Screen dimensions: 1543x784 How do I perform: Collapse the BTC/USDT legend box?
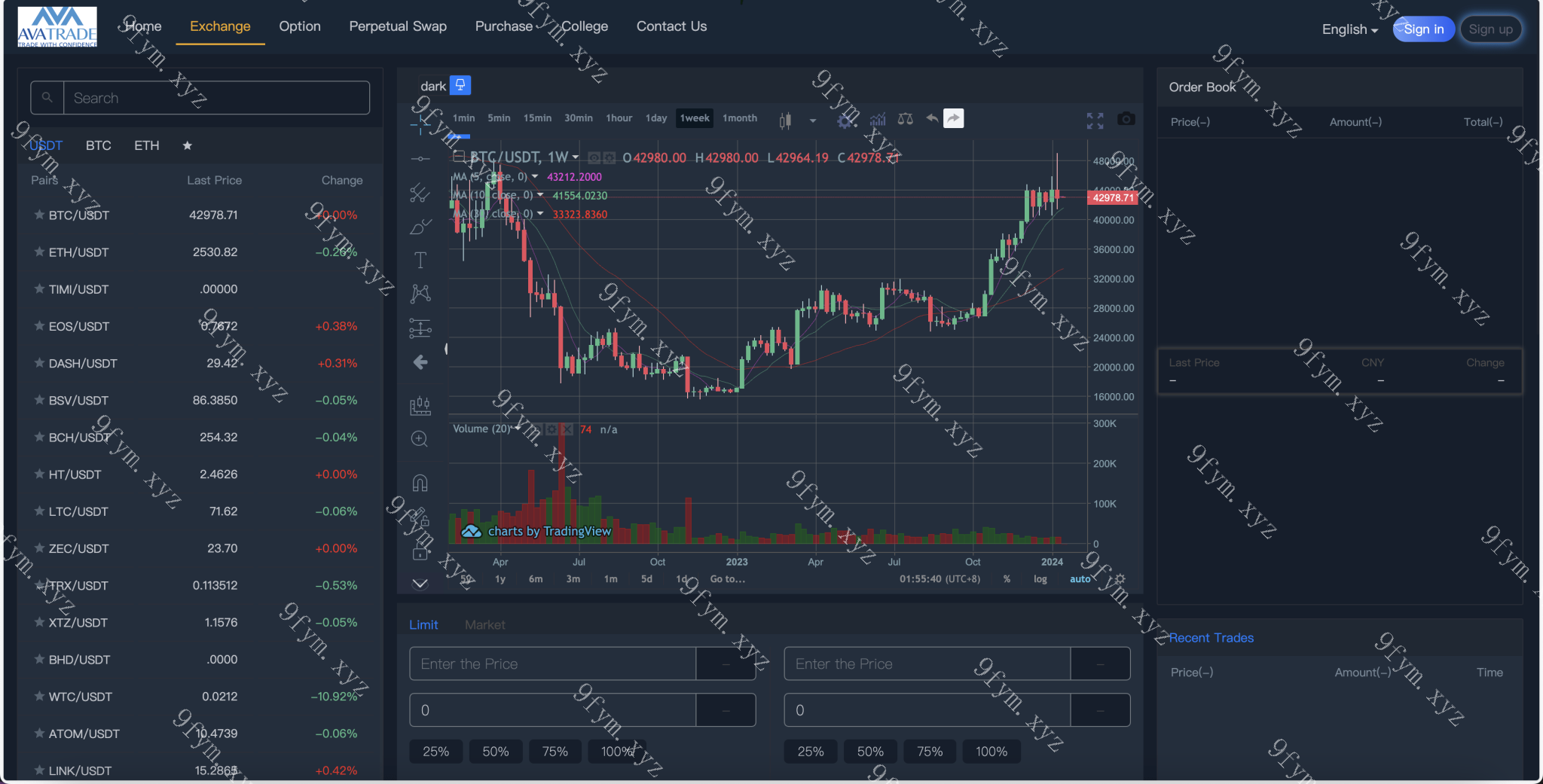[x=458, y=157]
